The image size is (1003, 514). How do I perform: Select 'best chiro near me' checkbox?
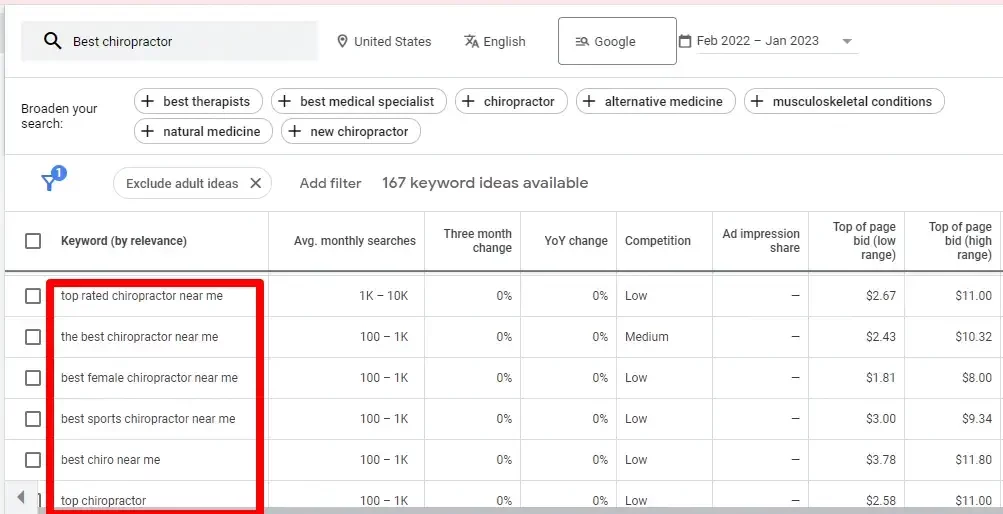tap(33, 460)
